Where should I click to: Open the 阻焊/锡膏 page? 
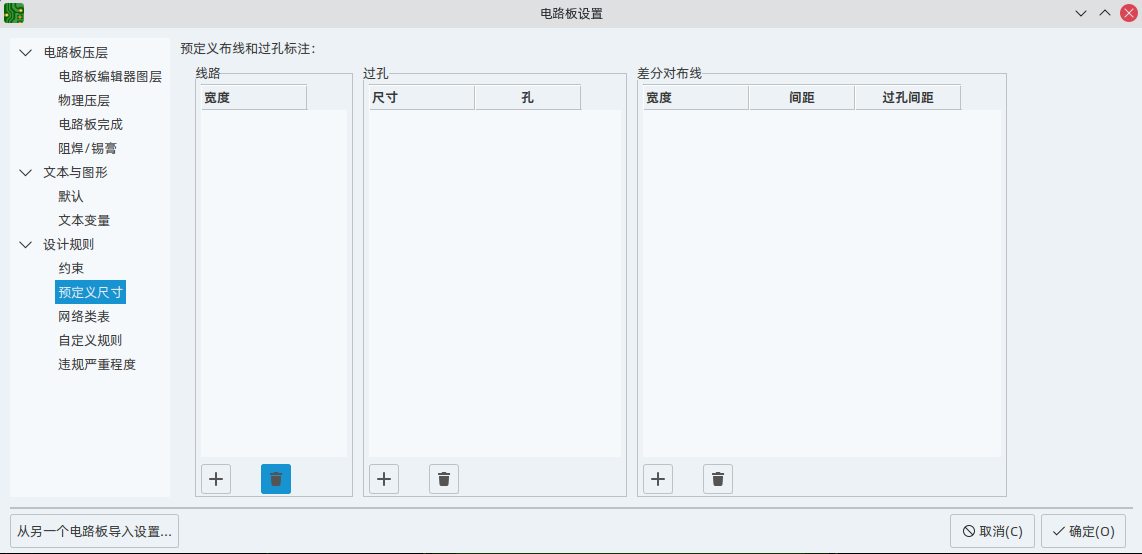coord(87,148)
